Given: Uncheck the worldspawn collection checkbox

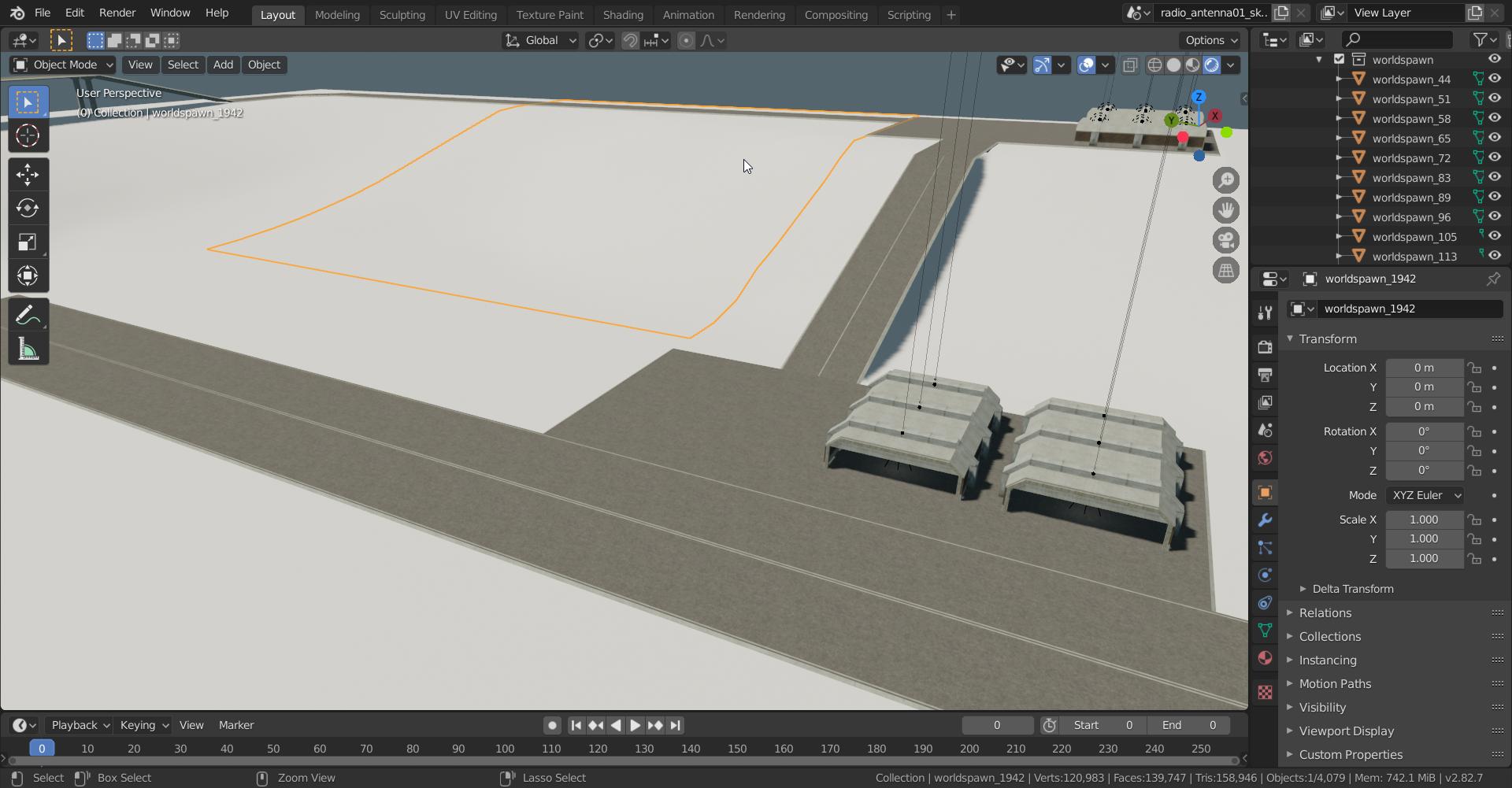Looking at the screenshot, I should [x=1339, y=59].
